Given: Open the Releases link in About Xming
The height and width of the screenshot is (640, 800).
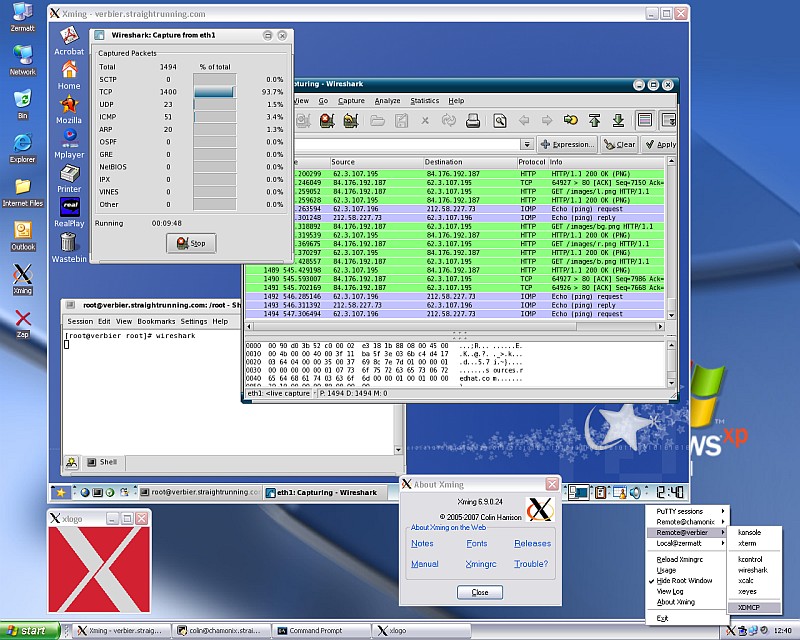Looking at the screenshot, I should coord(533,544).
